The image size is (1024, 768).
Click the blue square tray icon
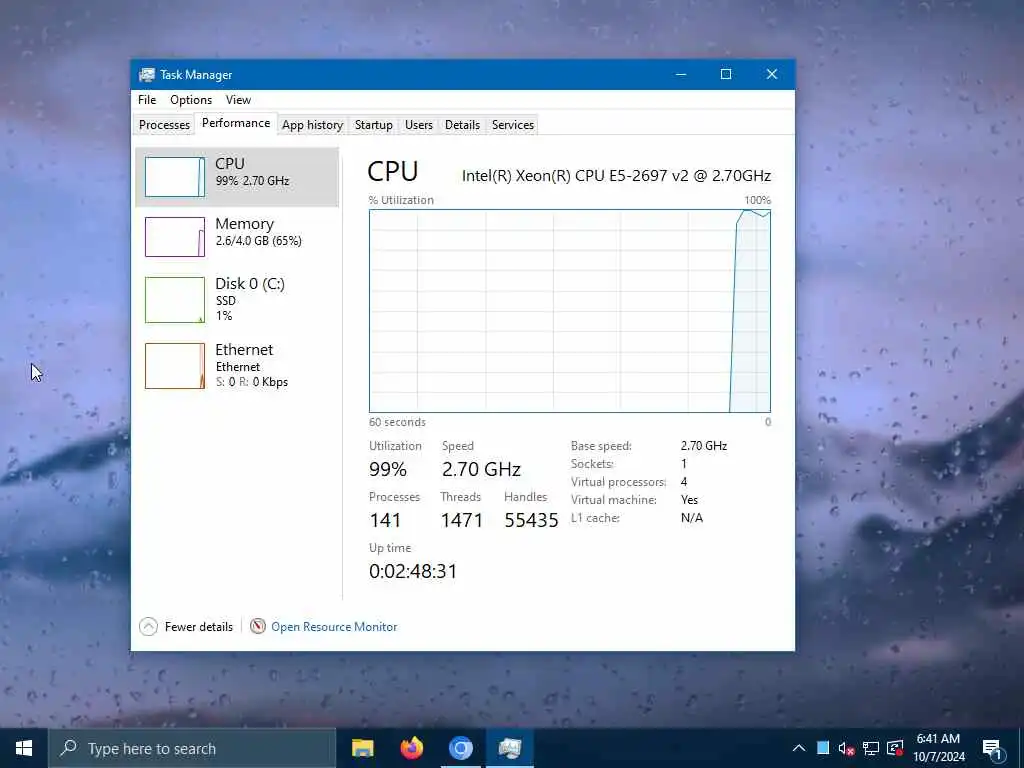[x=823, y=748]
